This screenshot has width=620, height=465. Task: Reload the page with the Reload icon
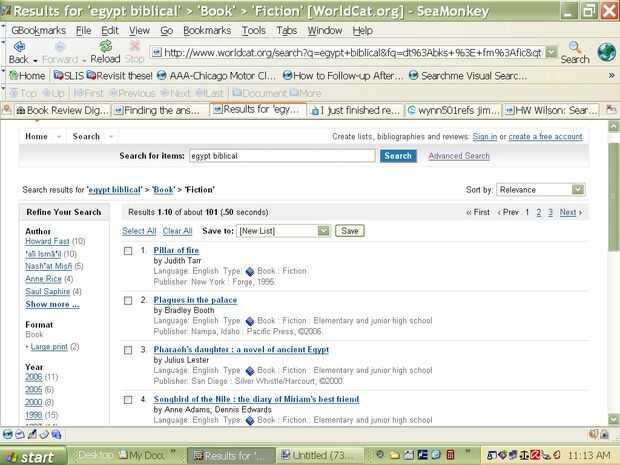point(105,46)
